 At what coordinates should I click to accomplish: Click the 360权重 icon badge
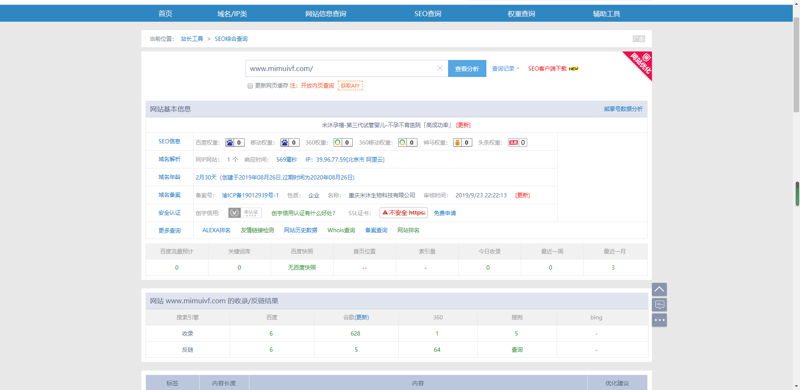[x=343, y=142]
